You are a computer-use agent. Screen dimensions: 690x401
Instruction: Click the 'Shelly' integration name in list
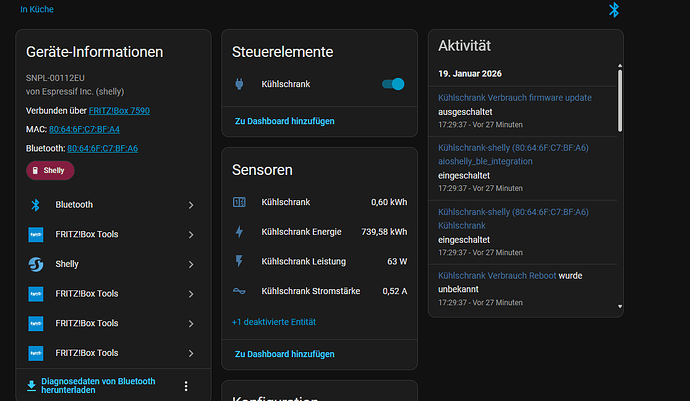(x=67, y=264)
